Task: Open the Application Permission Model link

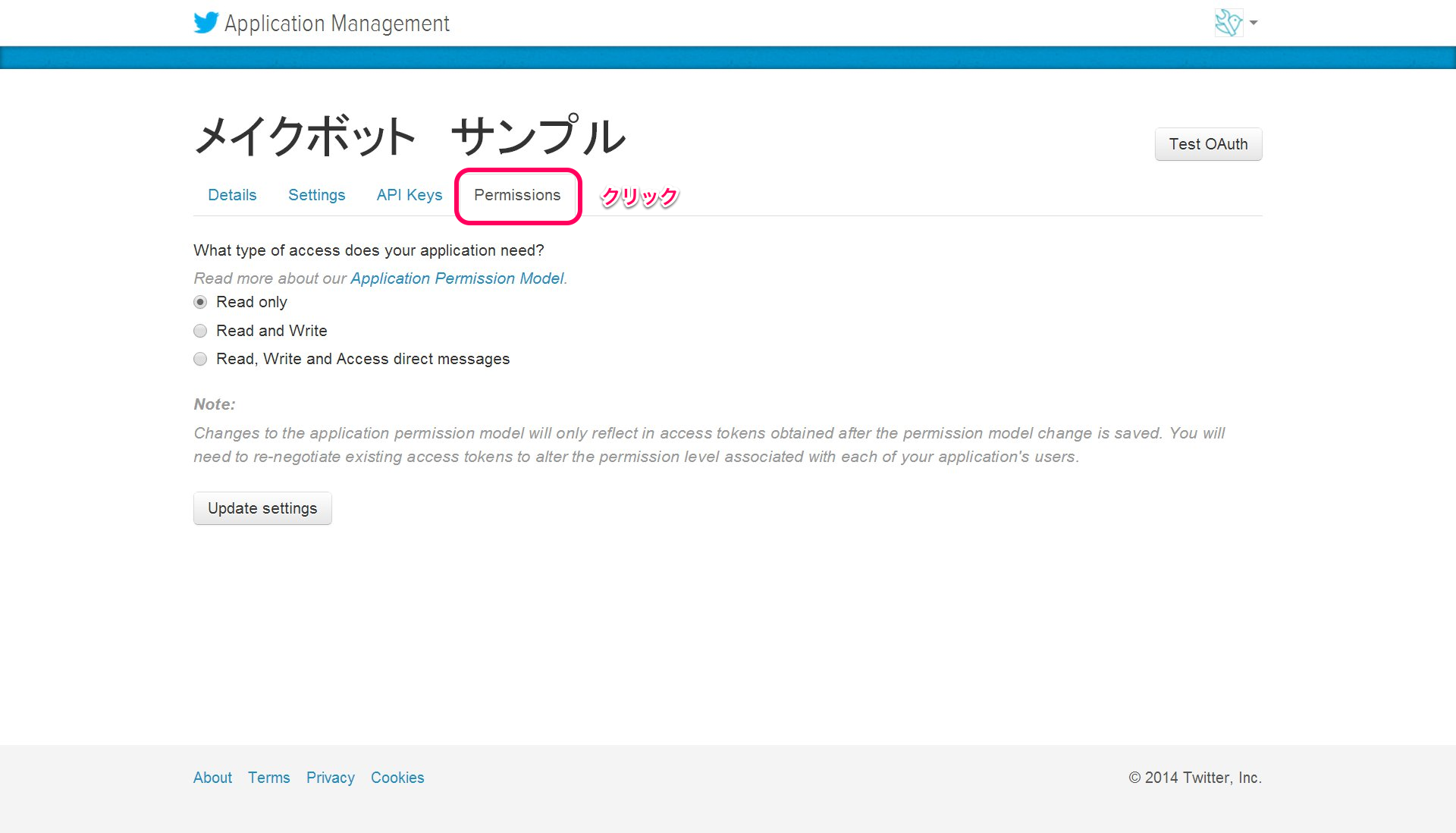Action: pyautogui.click(x=457, y=278)
